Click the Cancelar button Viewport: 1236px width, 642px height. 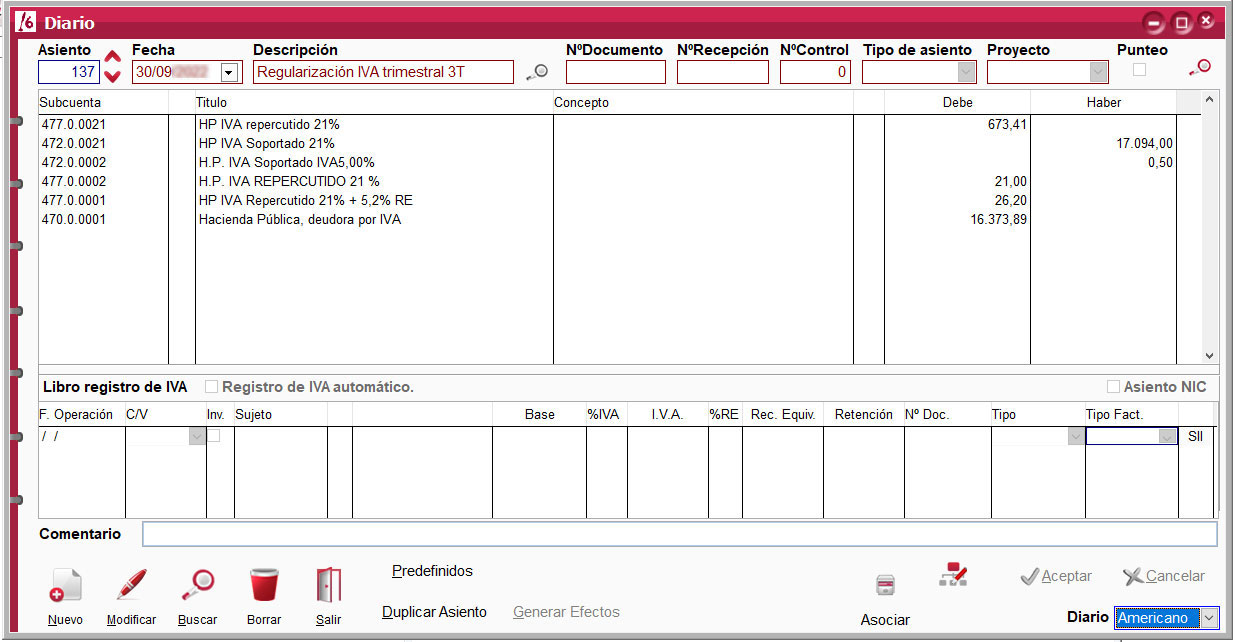pyautogui.click(x=1164, y=577)
